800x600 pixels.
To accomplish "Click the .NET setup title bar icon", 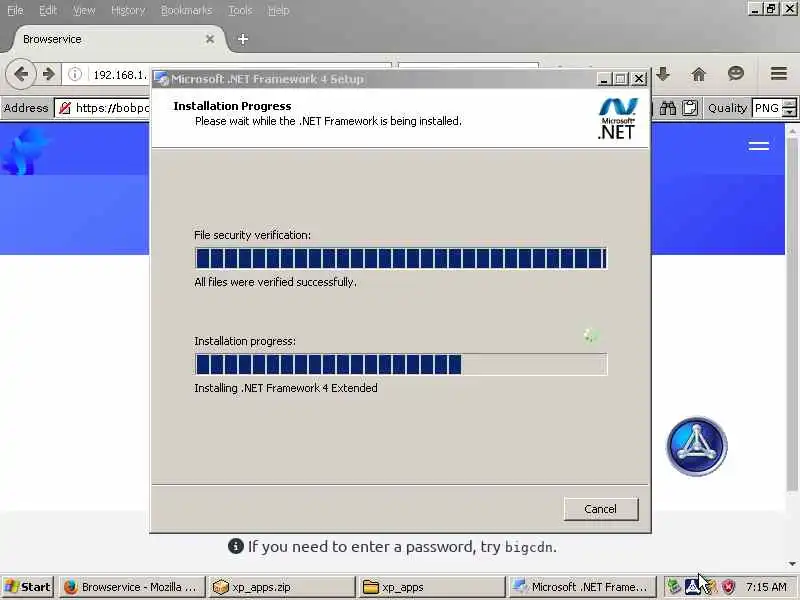I will [162, 79].
